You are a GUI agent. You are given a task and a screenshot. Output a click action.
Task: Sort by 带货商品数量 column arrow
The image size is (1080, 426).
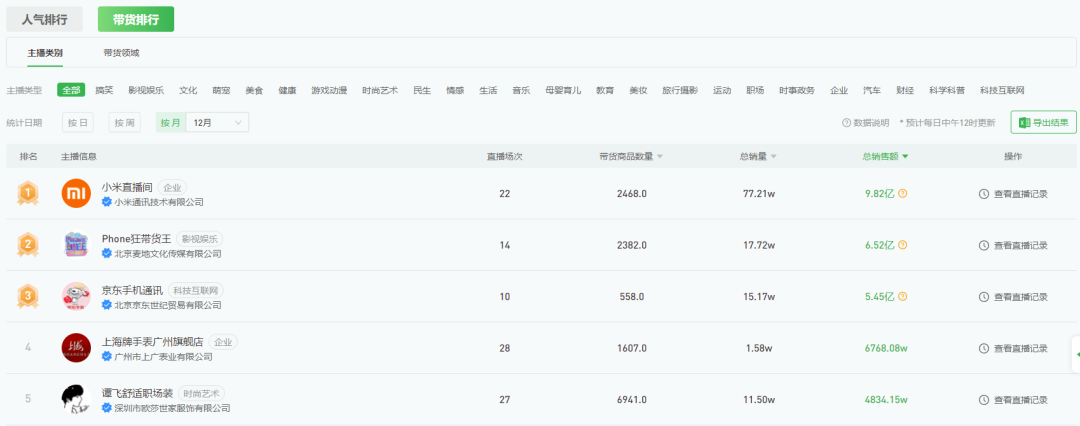tap(660, 156)
